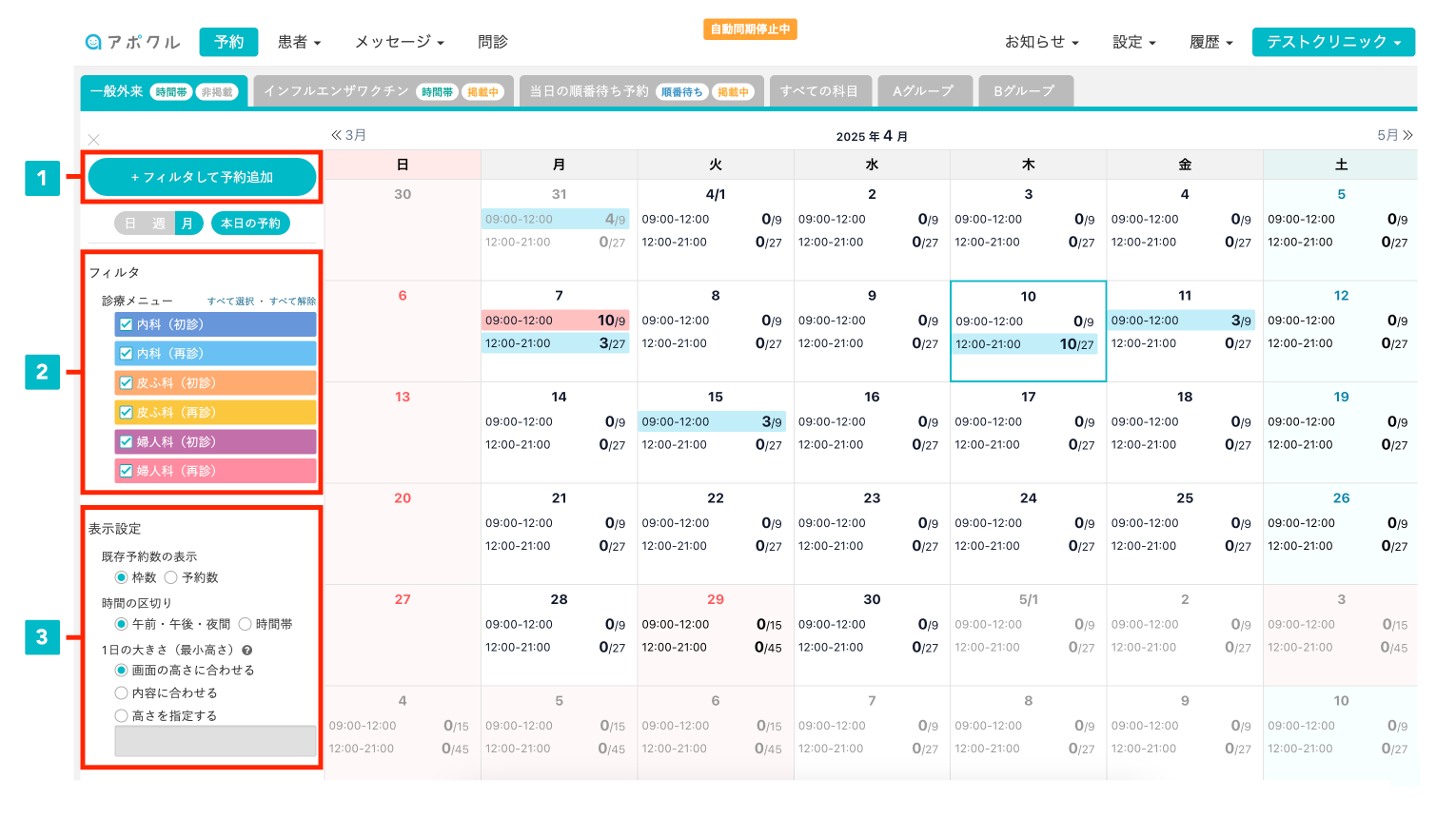Open the テストクリニック account dropdown

click(1332, 42)
